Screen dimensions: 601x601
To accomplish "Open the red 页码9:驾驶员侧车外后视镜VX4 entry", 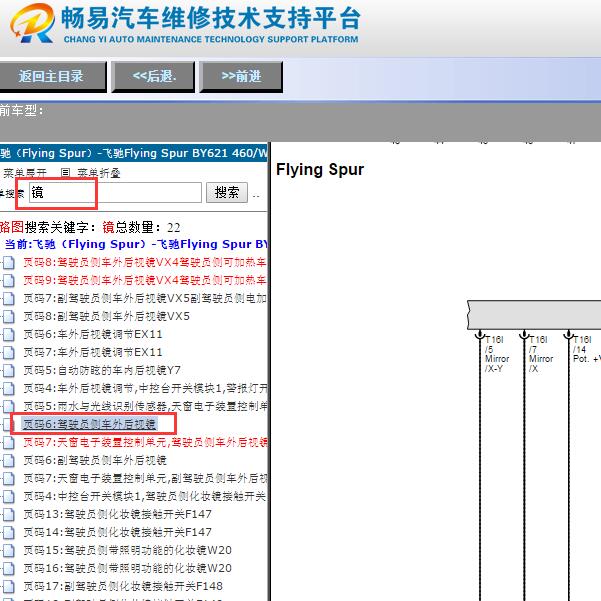I will 145,281.
